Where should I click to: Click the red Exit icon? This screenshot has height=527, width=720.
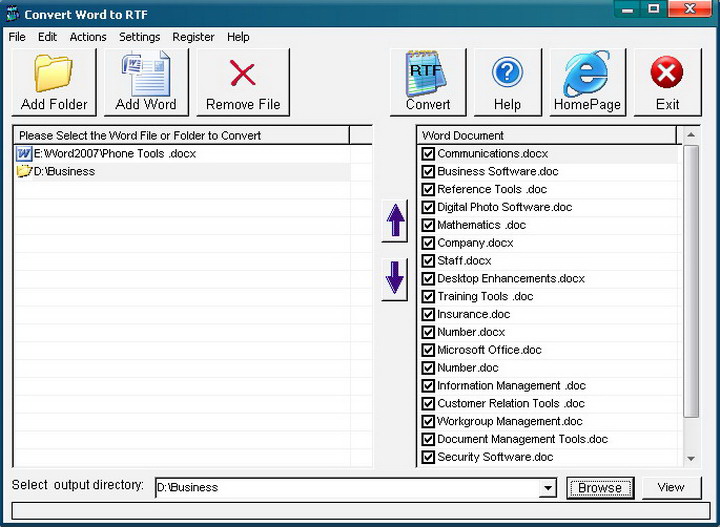667,72
